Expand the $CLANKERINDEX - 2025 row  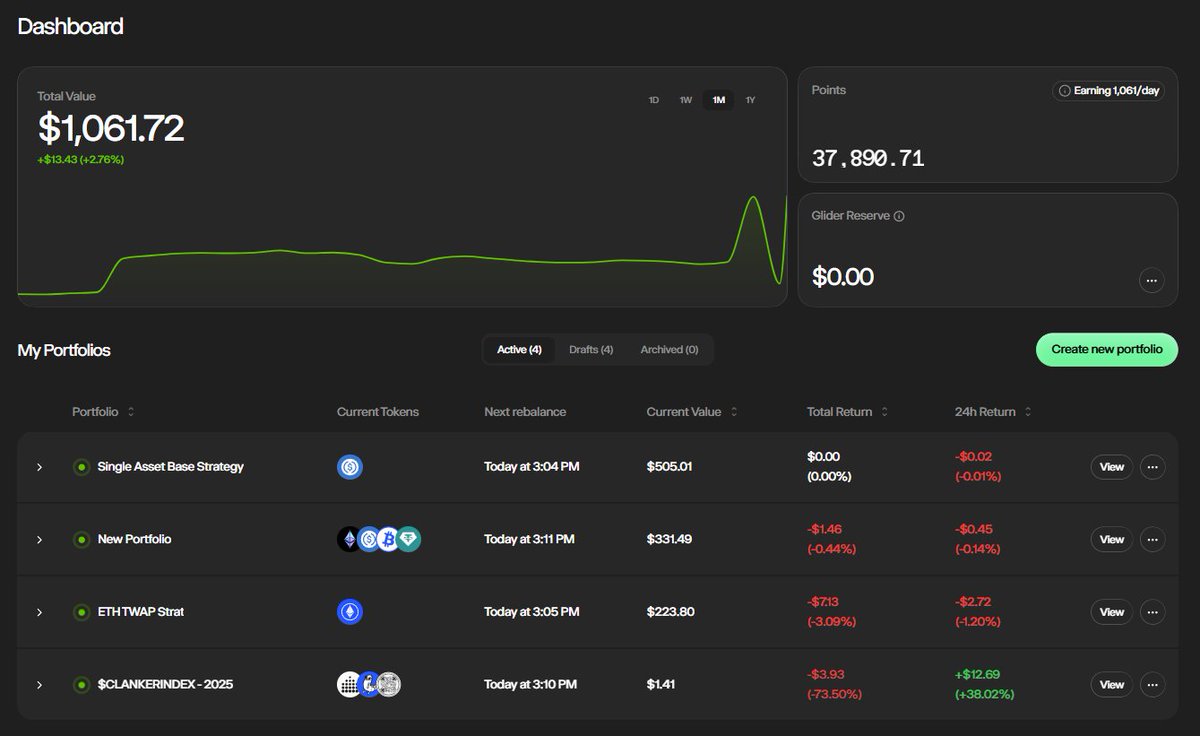[39, 685]
